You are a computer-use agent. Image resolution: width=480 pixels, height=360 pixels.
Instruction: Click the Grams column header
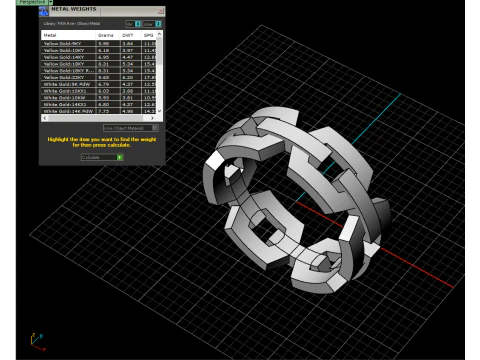pyautogui.click(x=108, y=35)
